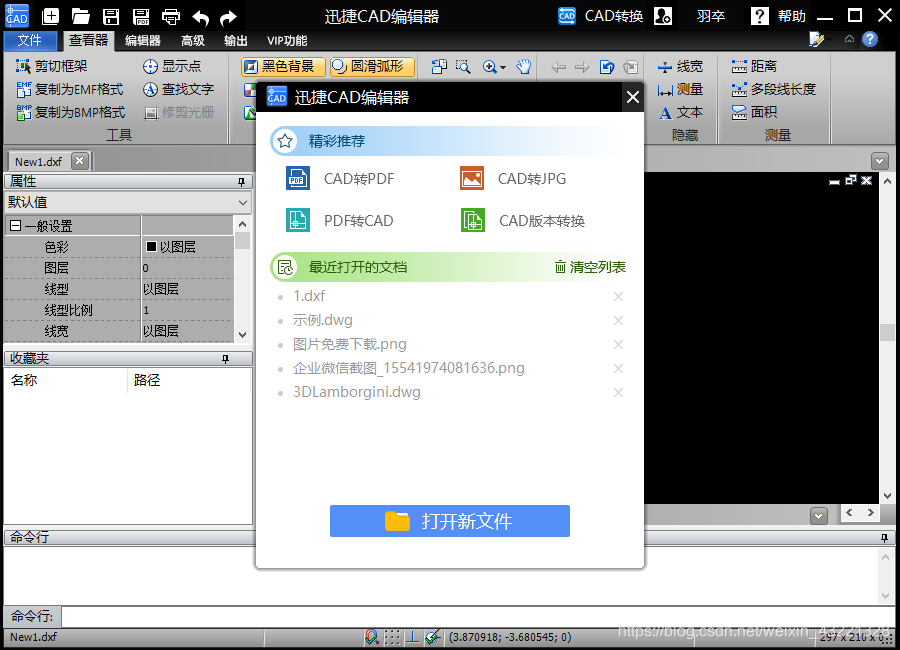Open the document tabs dropdown arrow
Screen dimensions: 900x650
pos(879,160)
